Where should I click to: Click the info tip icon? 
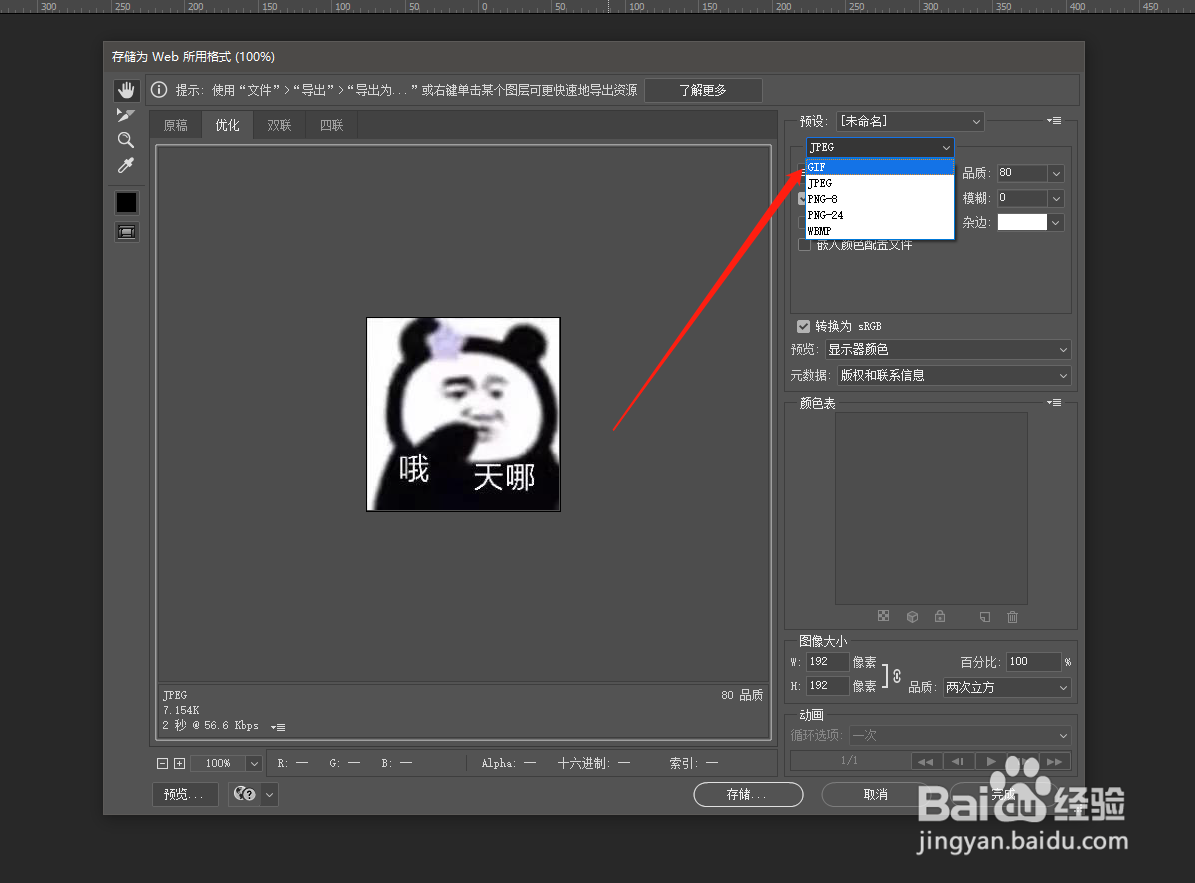point(159,90)
